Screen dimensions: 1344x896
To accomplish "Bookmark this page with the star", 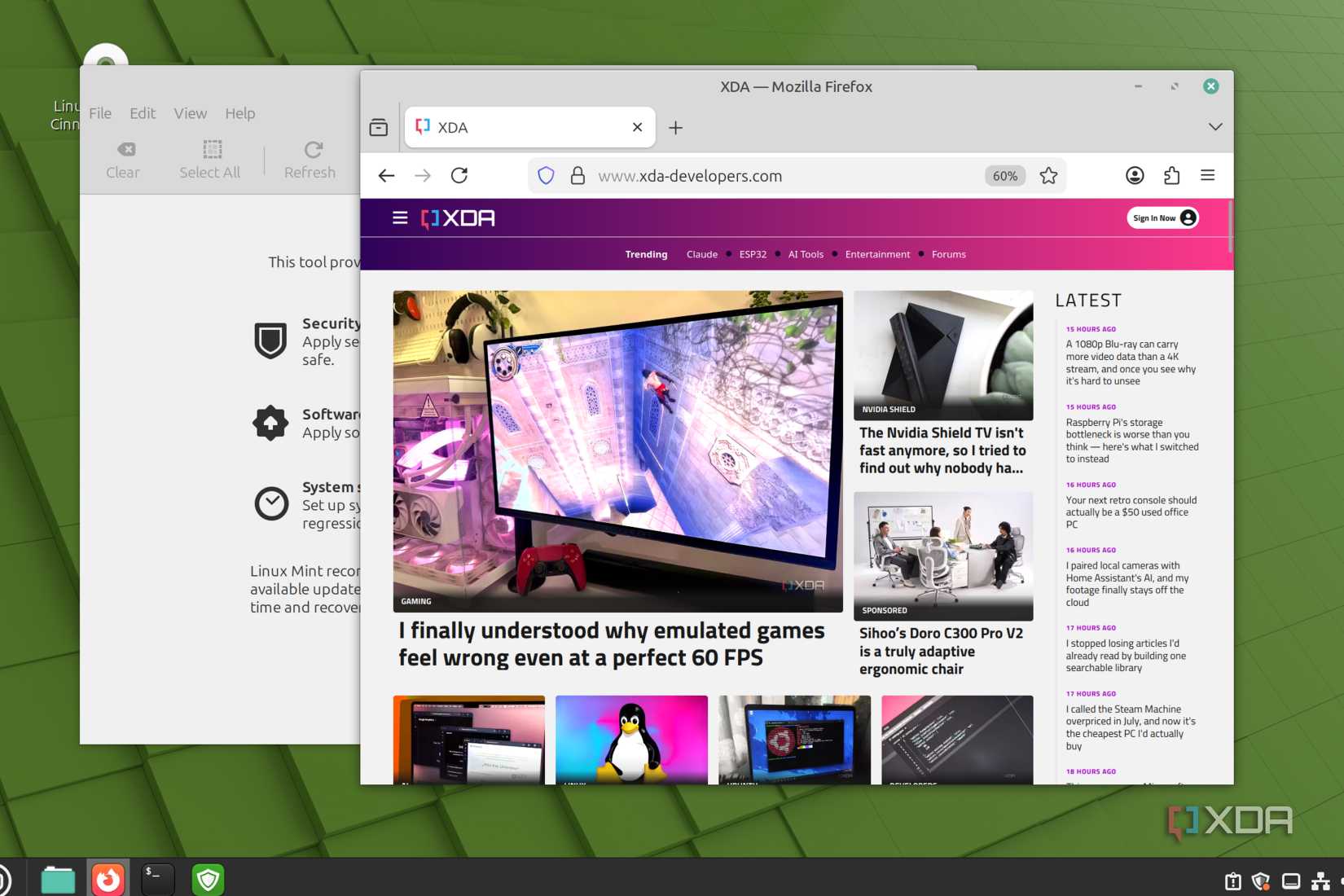I will 1048,175.
